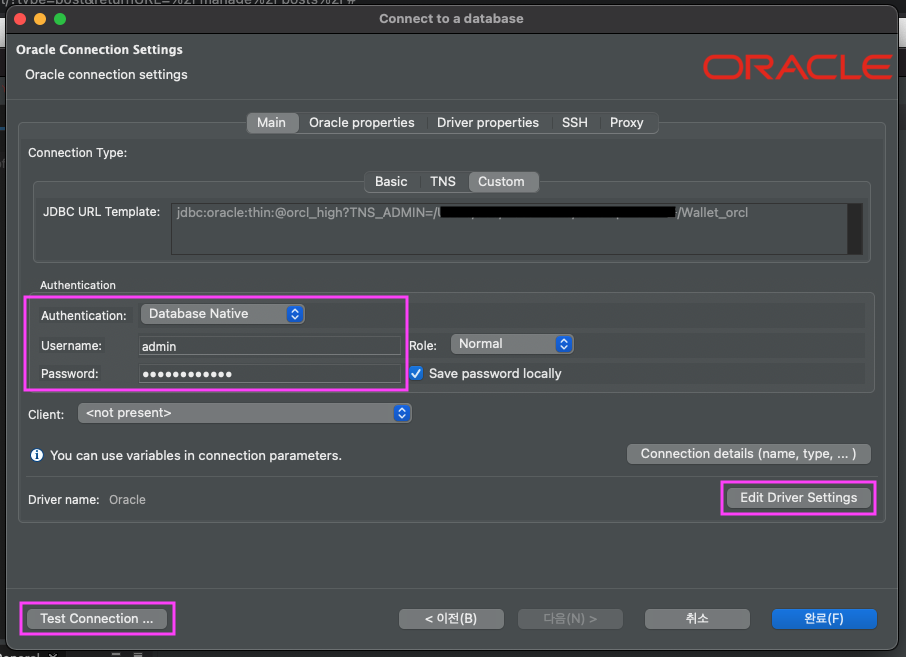Click the Oracle Connection Settings heading
The width and height of the screenshot is (906, 657).
[99, 50]
